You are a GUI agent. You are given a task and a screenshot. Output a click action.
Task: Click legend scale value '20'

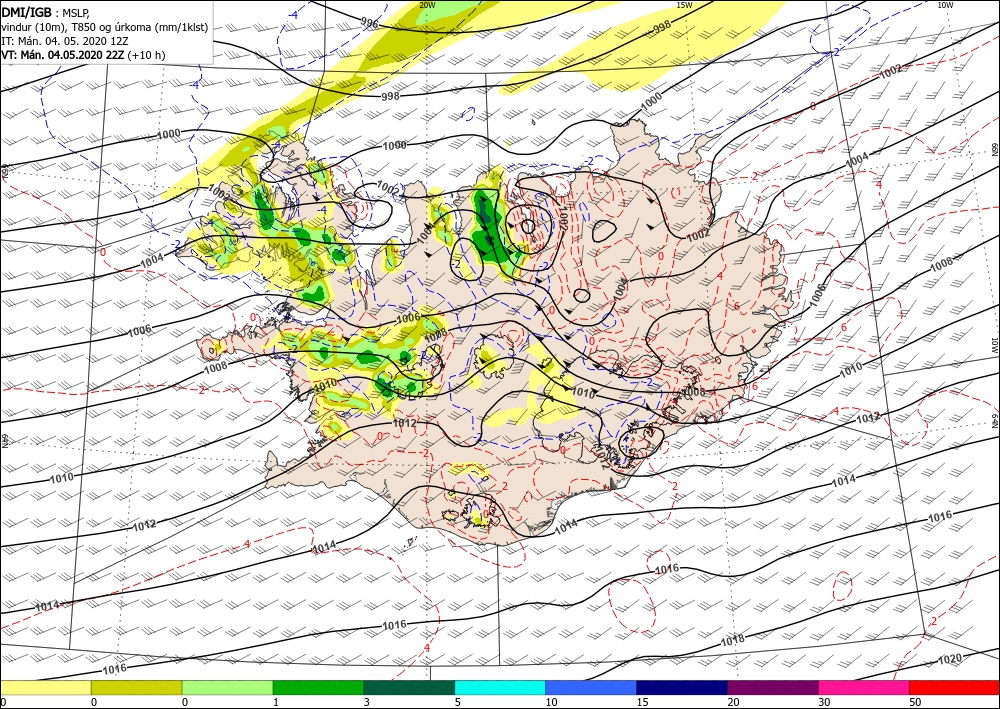tap(733, 703)
